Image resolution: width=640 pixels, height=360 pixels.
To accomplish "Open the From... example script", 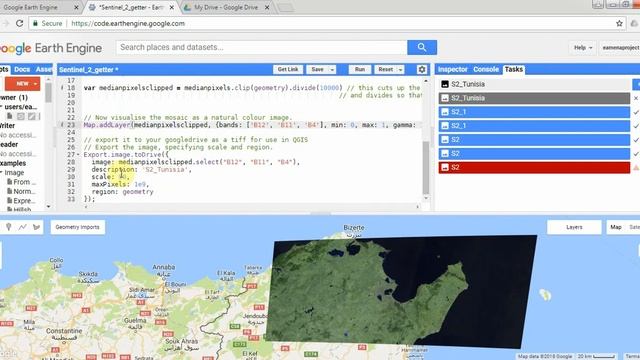I will click(x=22, y=182).
